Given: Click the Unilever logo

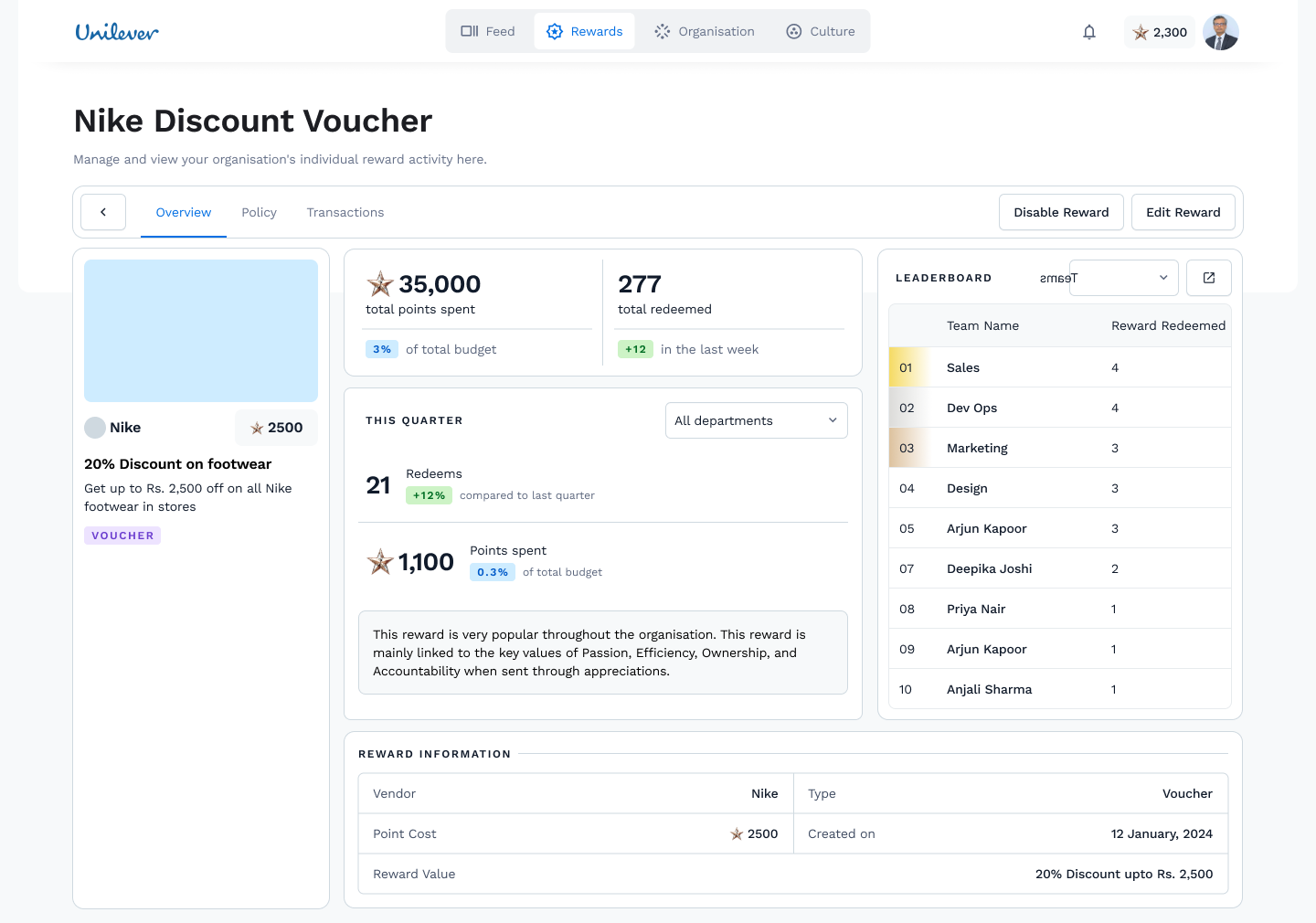Looking at the screenshot, I should [117, 32].
